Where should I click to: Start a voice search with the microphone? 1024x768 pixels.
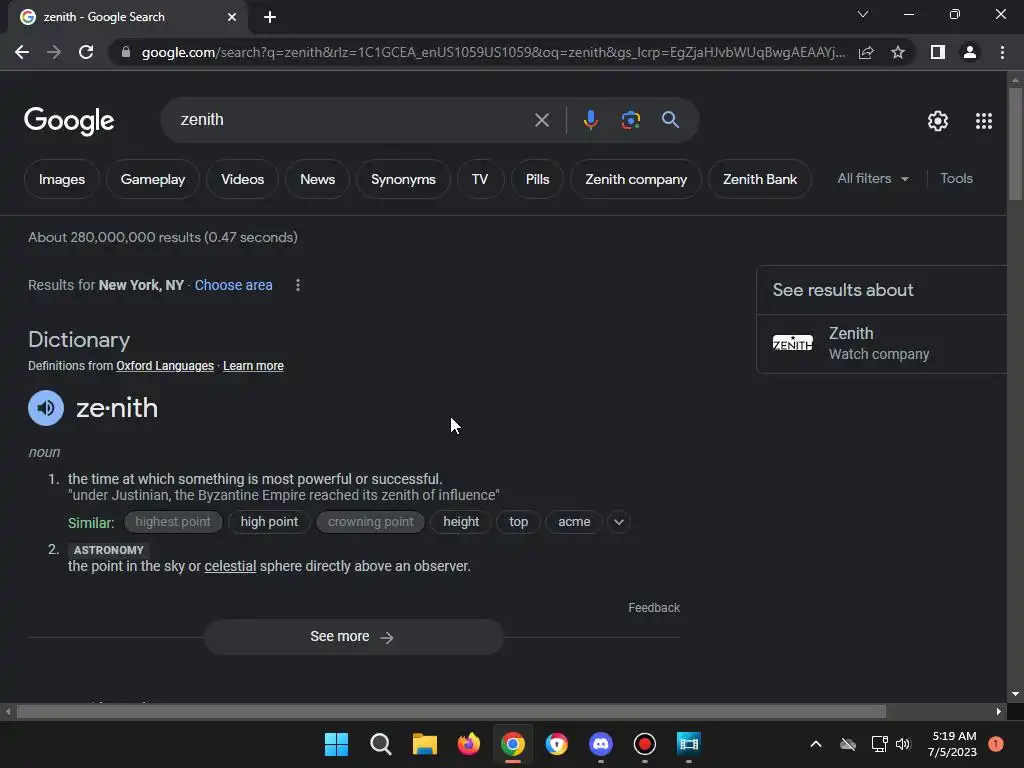coord(590,120)
